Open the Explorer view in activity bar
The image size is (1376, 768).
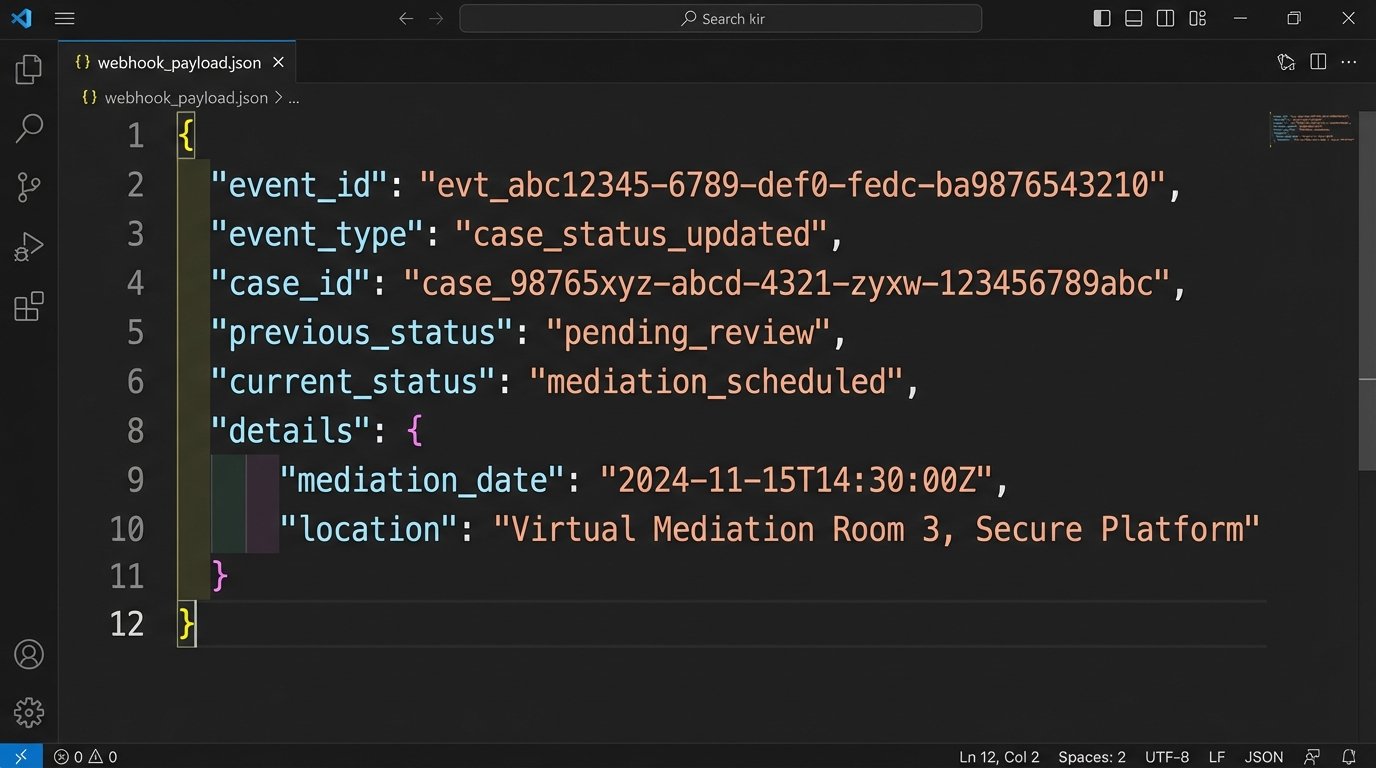(29, 69)
